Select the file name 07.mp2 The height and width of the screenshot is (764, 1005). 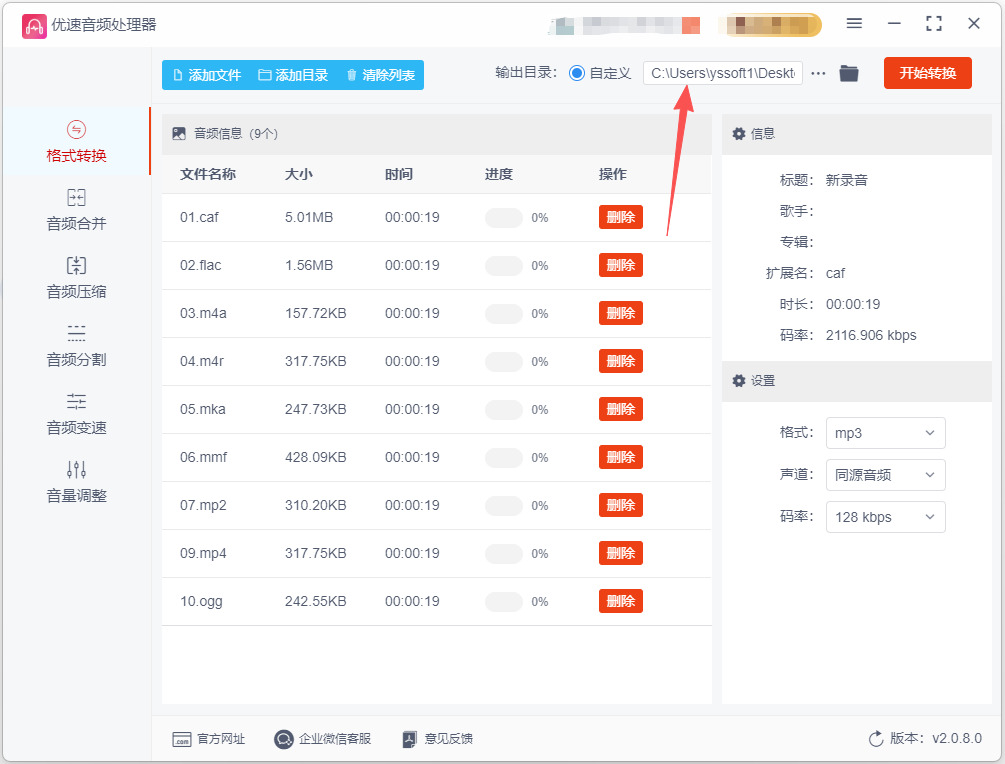tap(203, 505)
